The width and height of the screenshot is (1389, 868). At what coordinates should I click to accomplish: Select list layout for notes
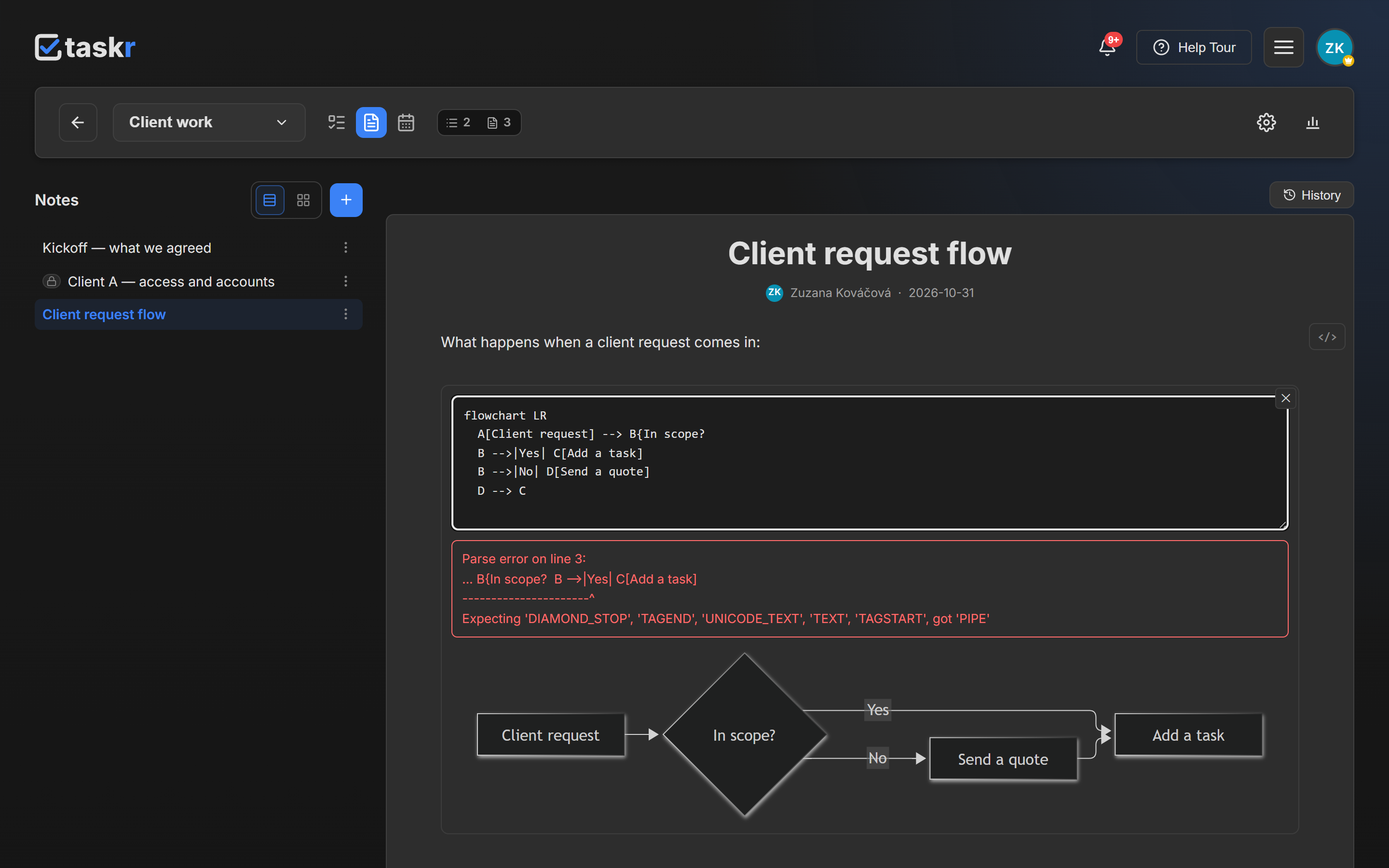click(x=270, y=200)
